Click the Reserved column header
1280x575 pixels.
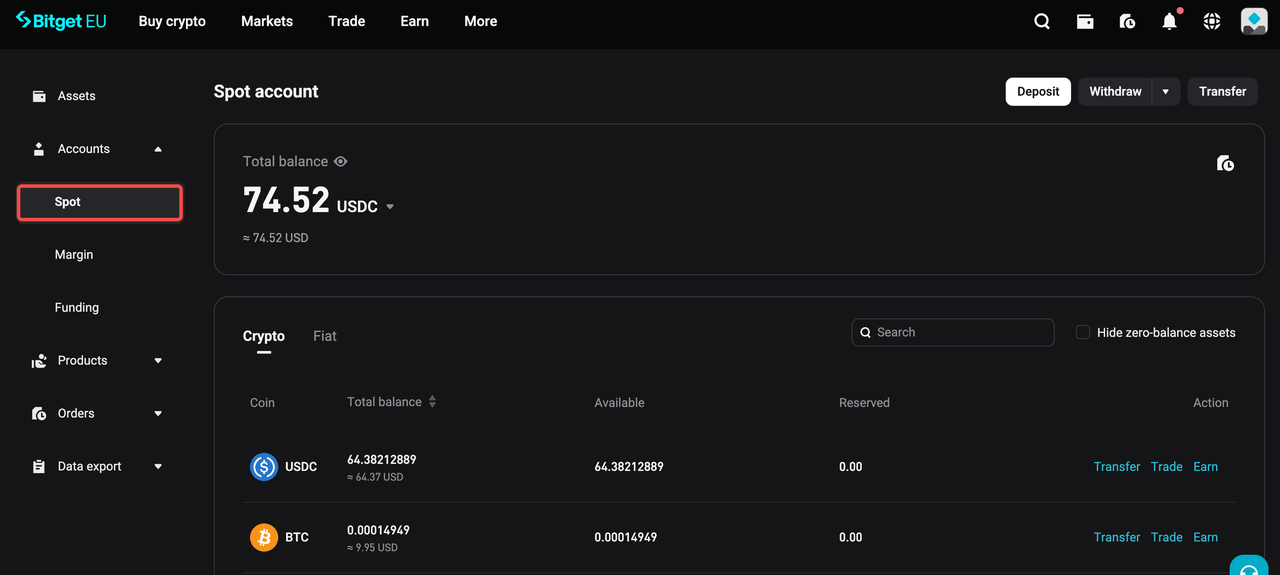tap(864, 403)
